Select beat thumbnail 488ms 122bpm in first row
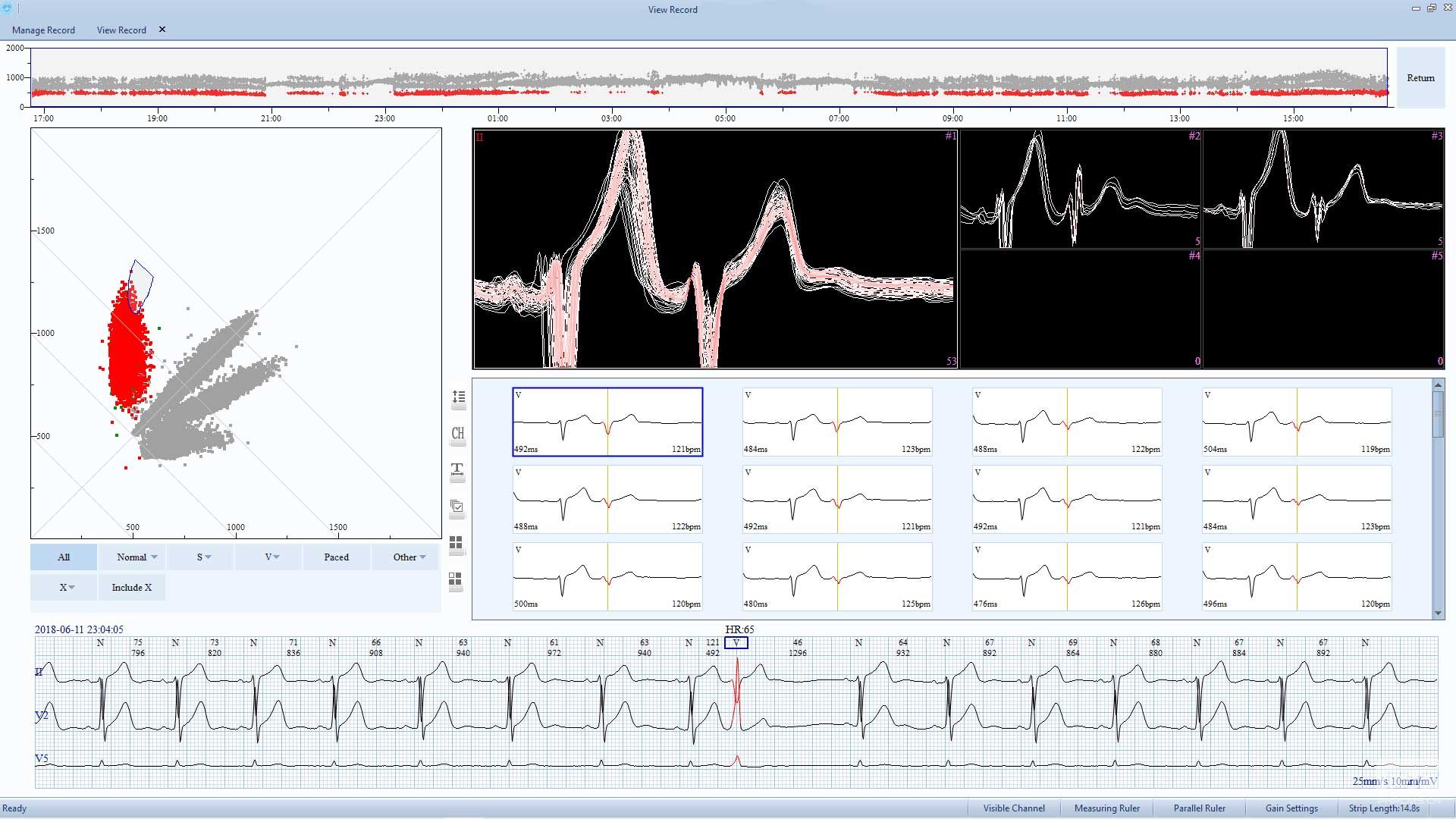Image resolution: width=1456 pixels, height=819 pixels. pos(1067,422)
